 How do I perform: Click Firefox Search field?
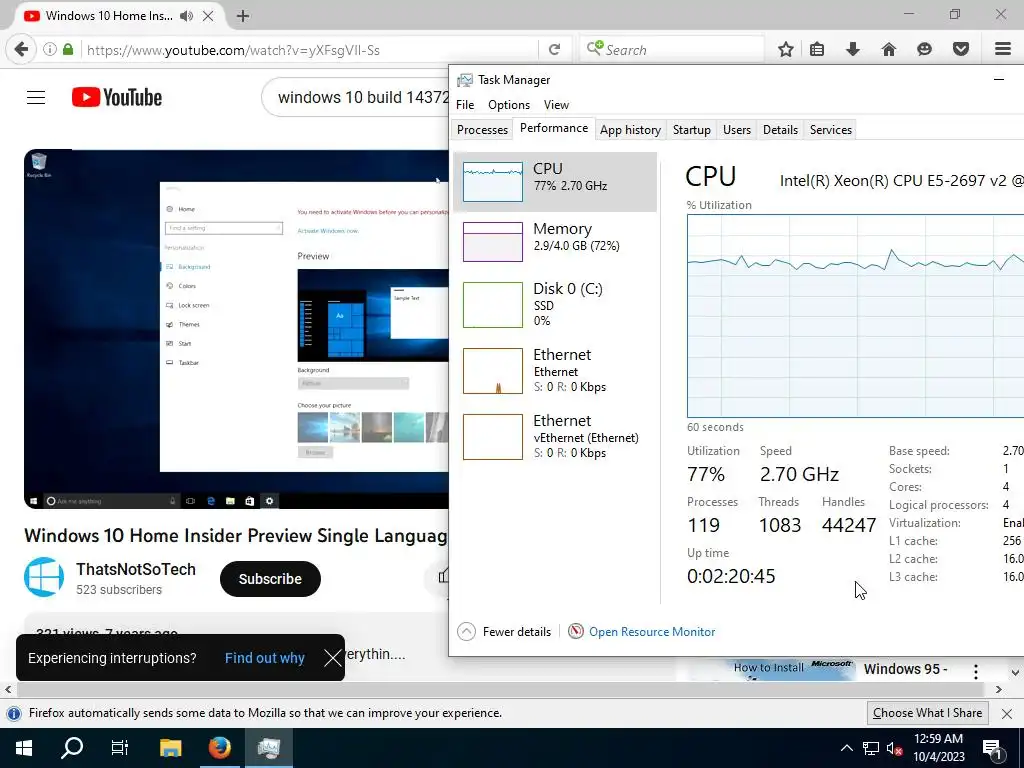click(x=672, y=50)
